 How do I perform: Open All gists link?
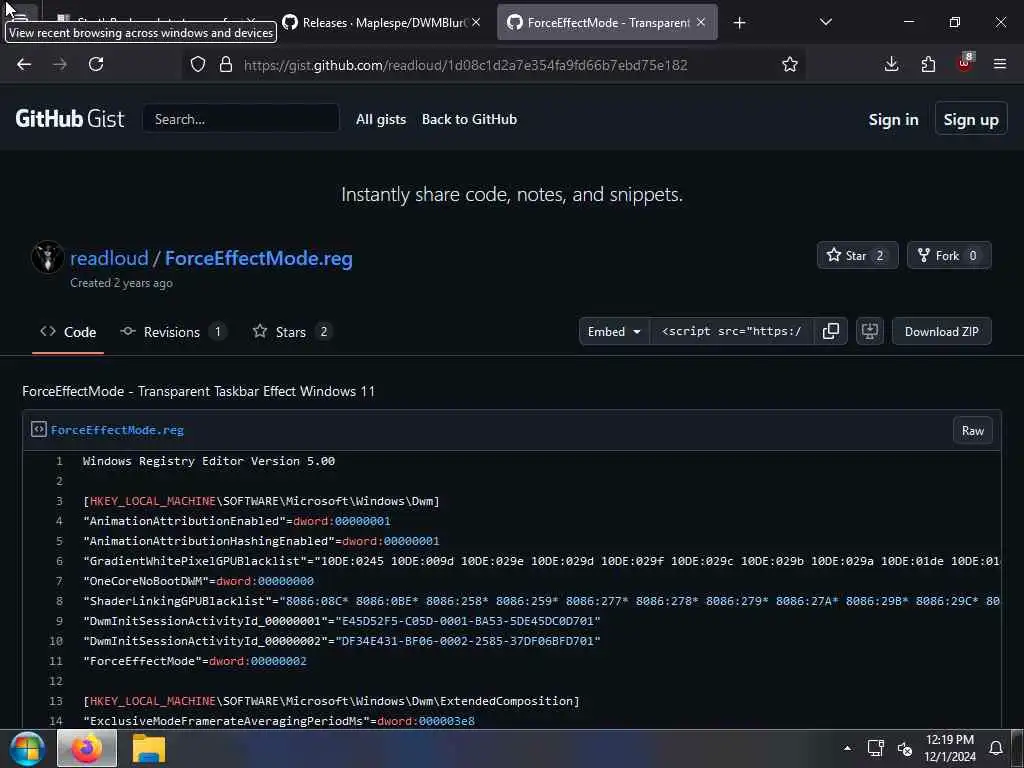(381, 120)
